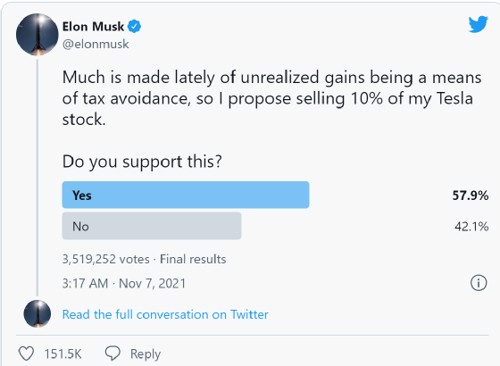Click the reply speech bubble icon
The height and width of the screenshot is (366, 500).
pos(113,353)
